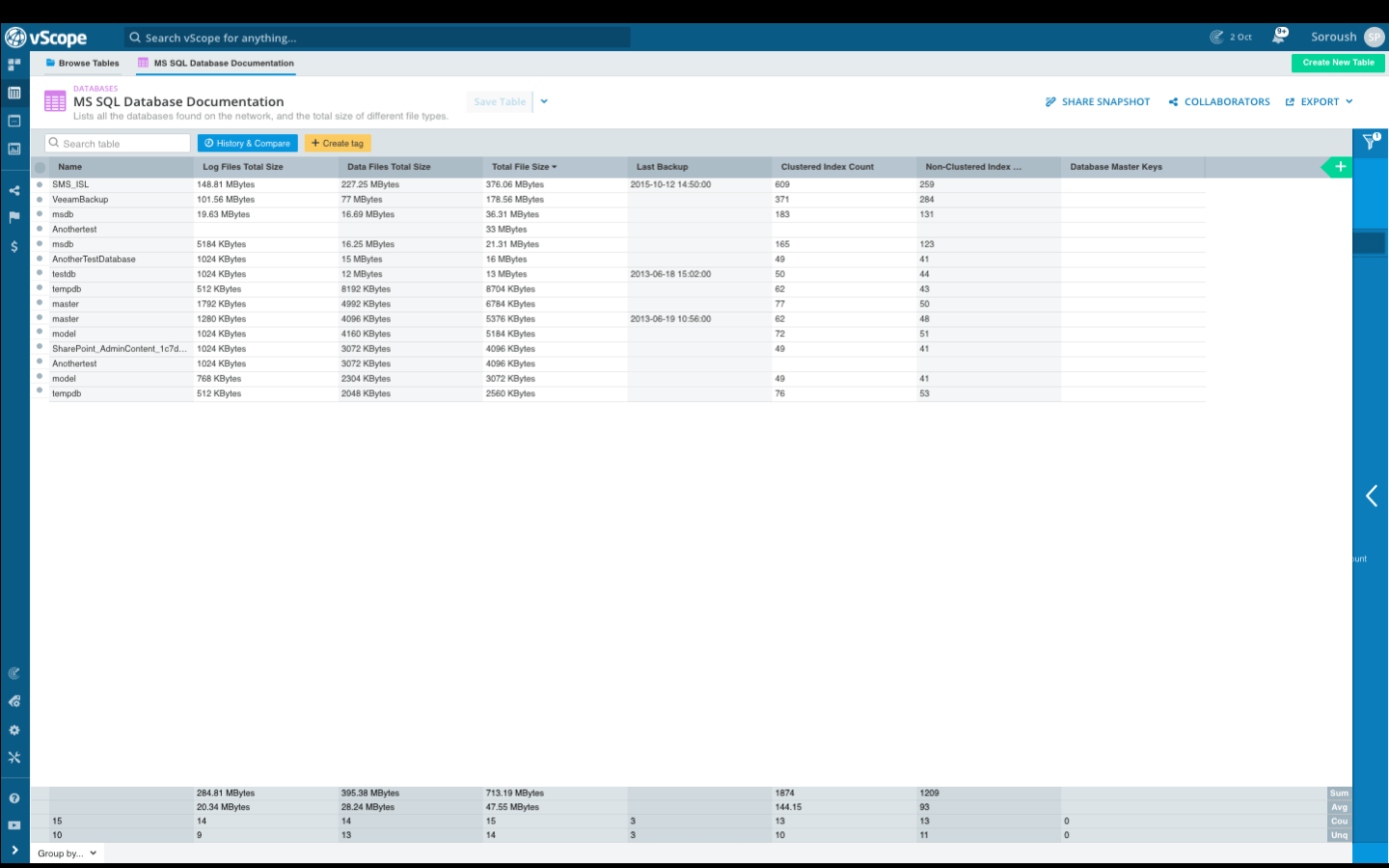Click the Log Files Total Size header
The image size is (1389, 868).
243,167
